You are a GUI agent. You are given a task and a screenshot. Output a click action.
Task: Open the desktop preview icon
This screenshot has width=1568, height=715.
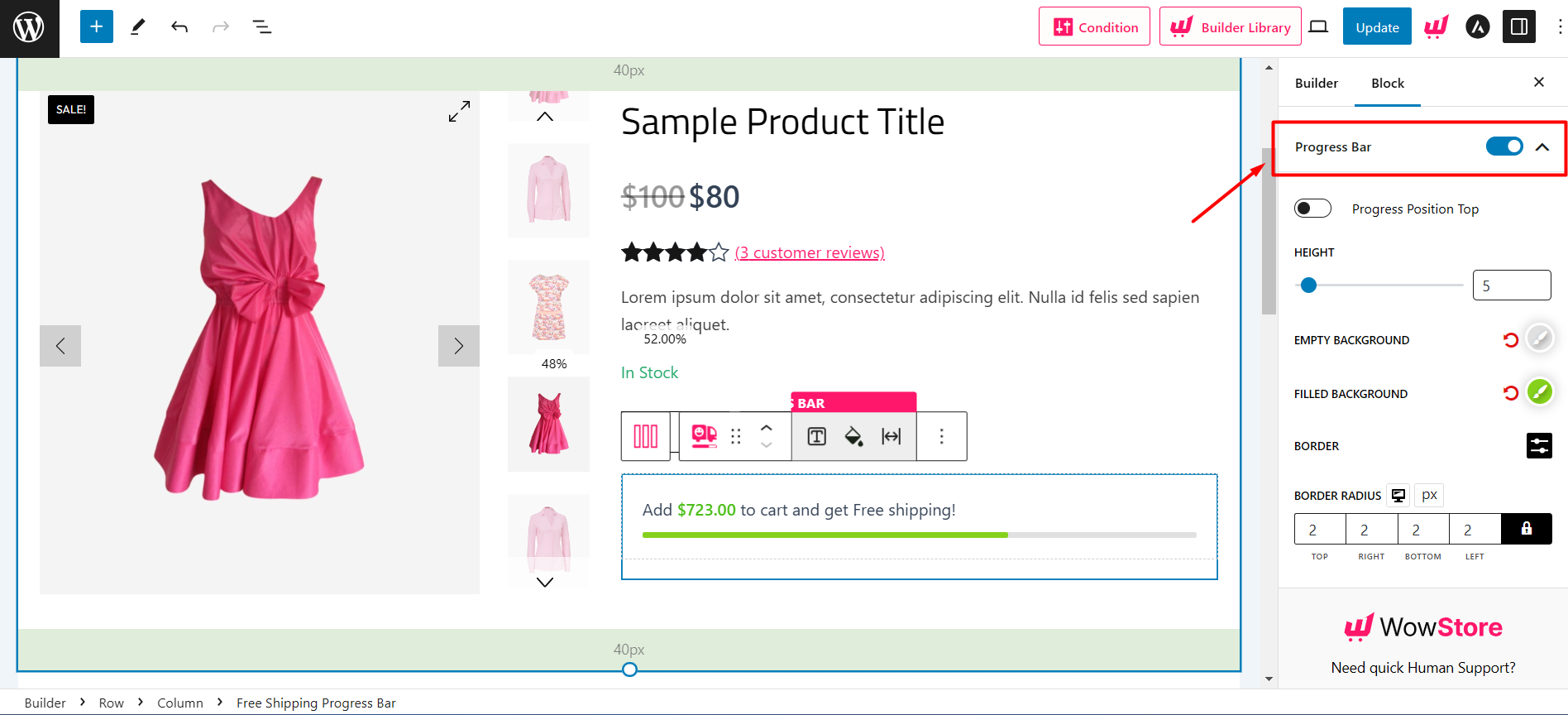pyautogui.click(x=1318, y=27)
